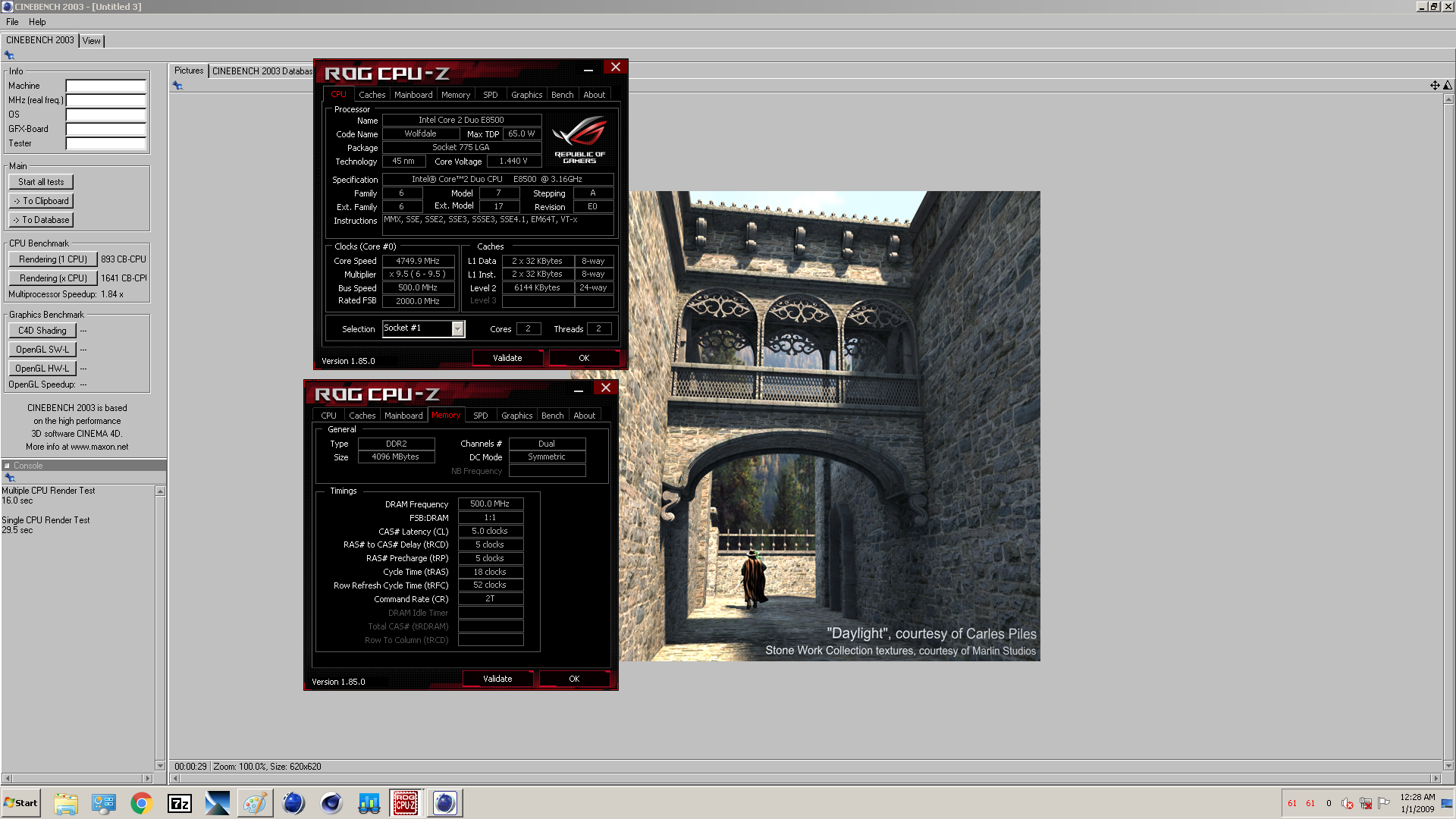
Task: Switch to the View tab
Action: (x=92, y=41)
